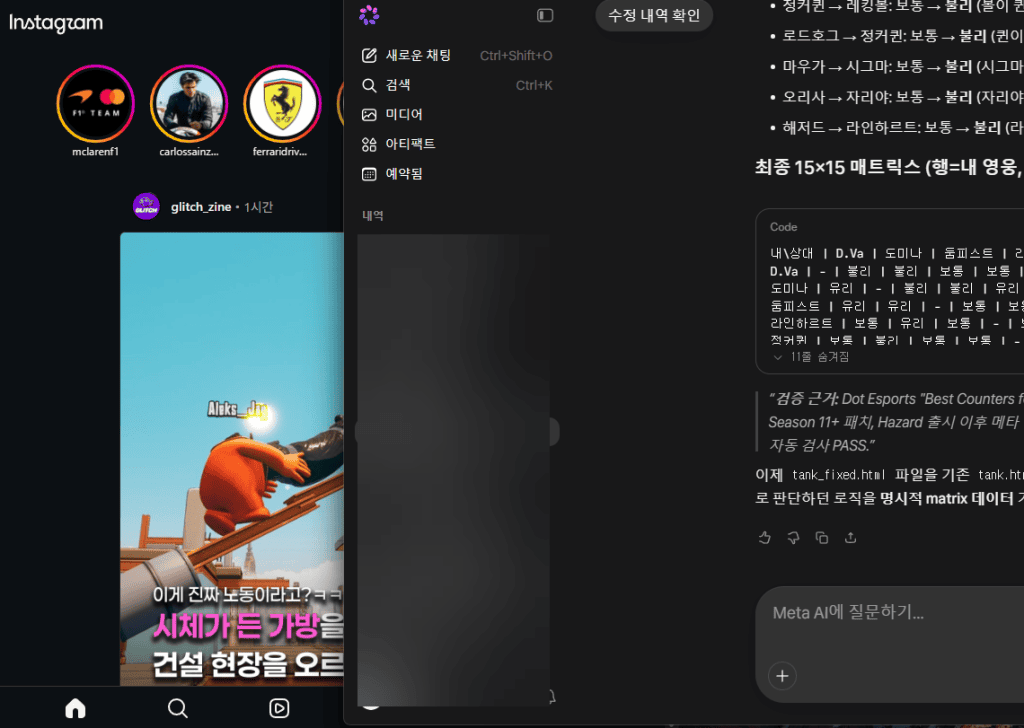
Task: Click the 수정 내역 확인 button
Action: pos(654,16)
